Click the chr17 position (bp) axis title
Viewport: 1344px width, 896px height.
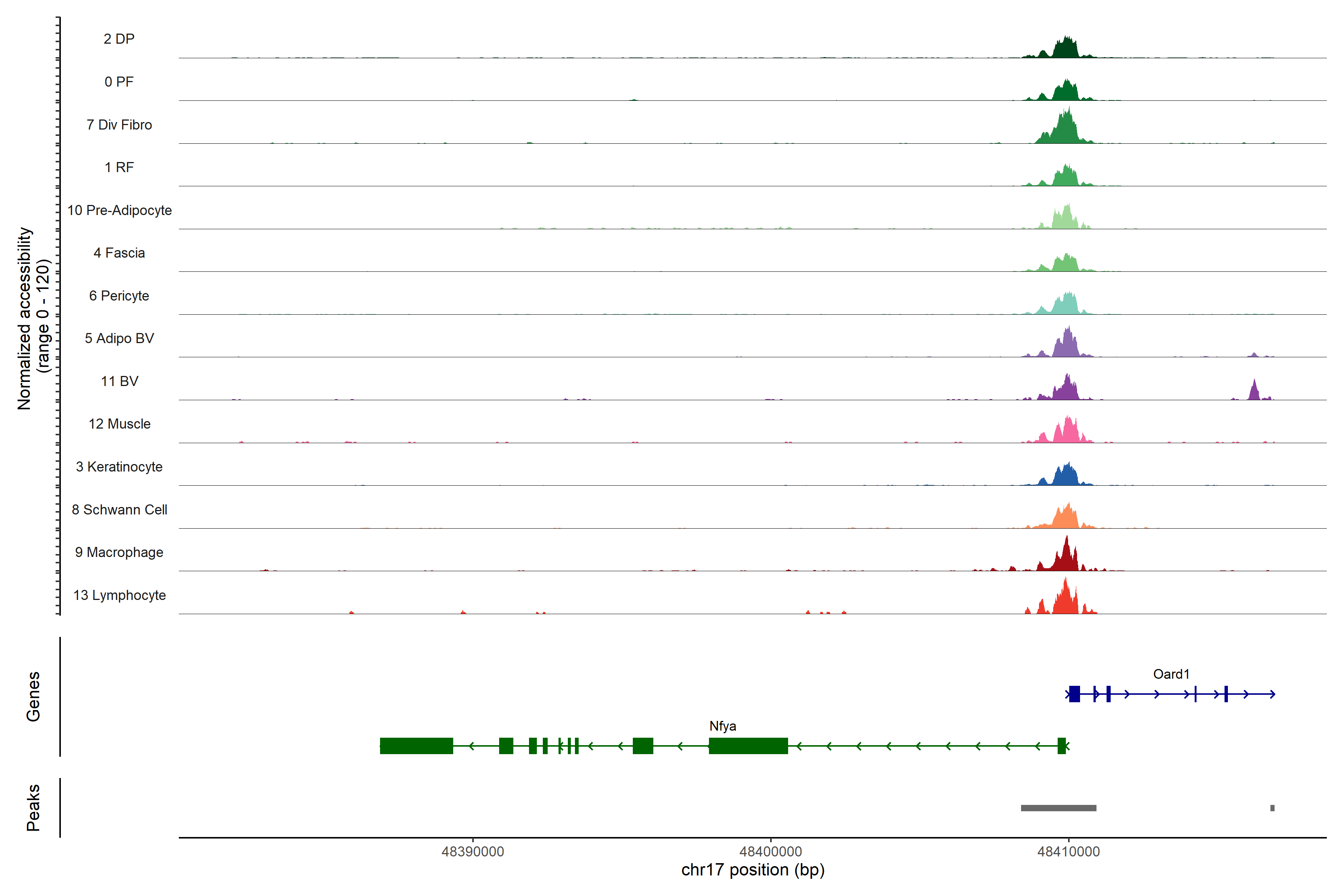(x=753, y=870)
